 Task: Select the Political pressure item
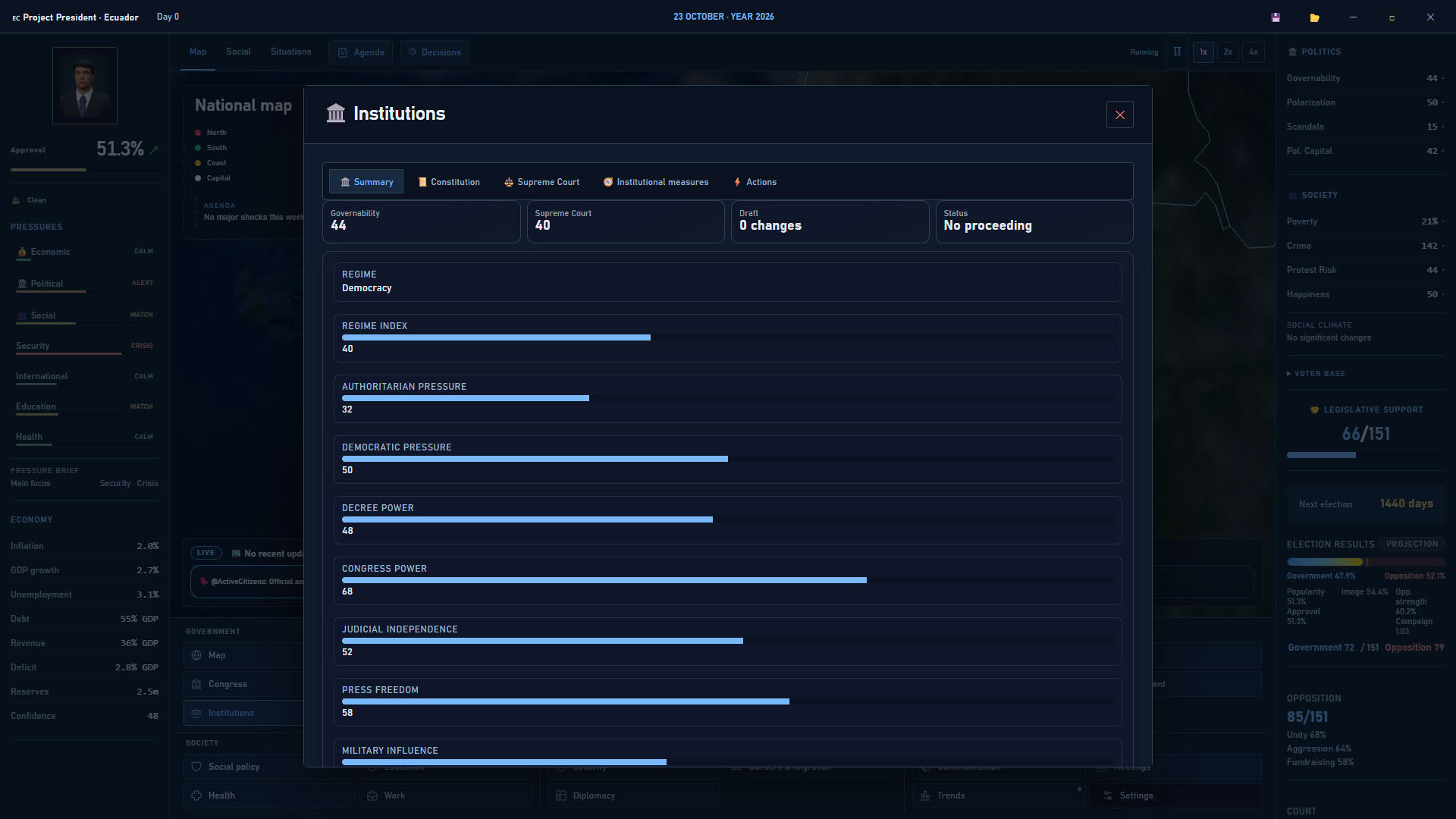(85, 284)
